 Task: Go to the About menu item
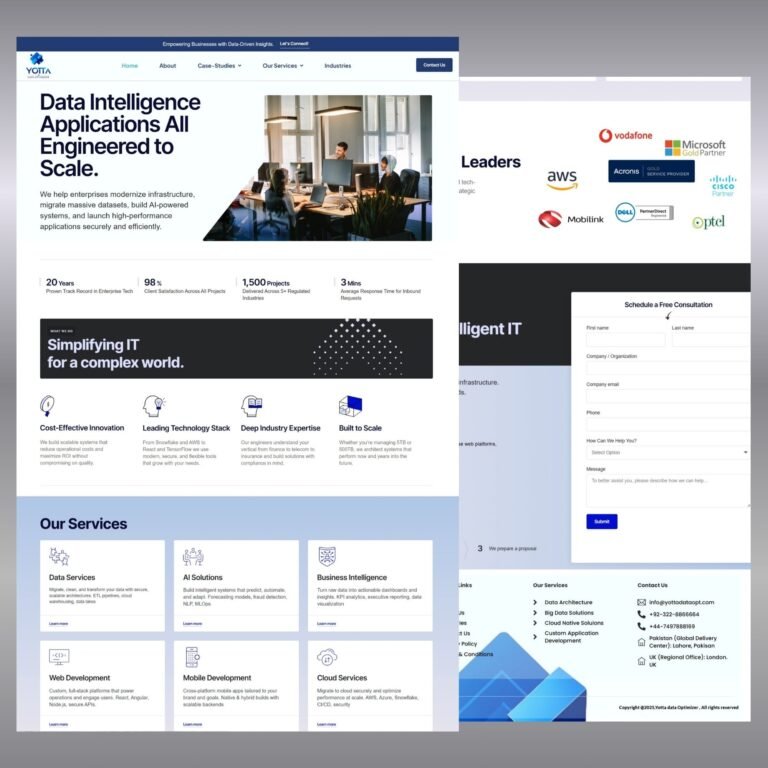[167, 66]
